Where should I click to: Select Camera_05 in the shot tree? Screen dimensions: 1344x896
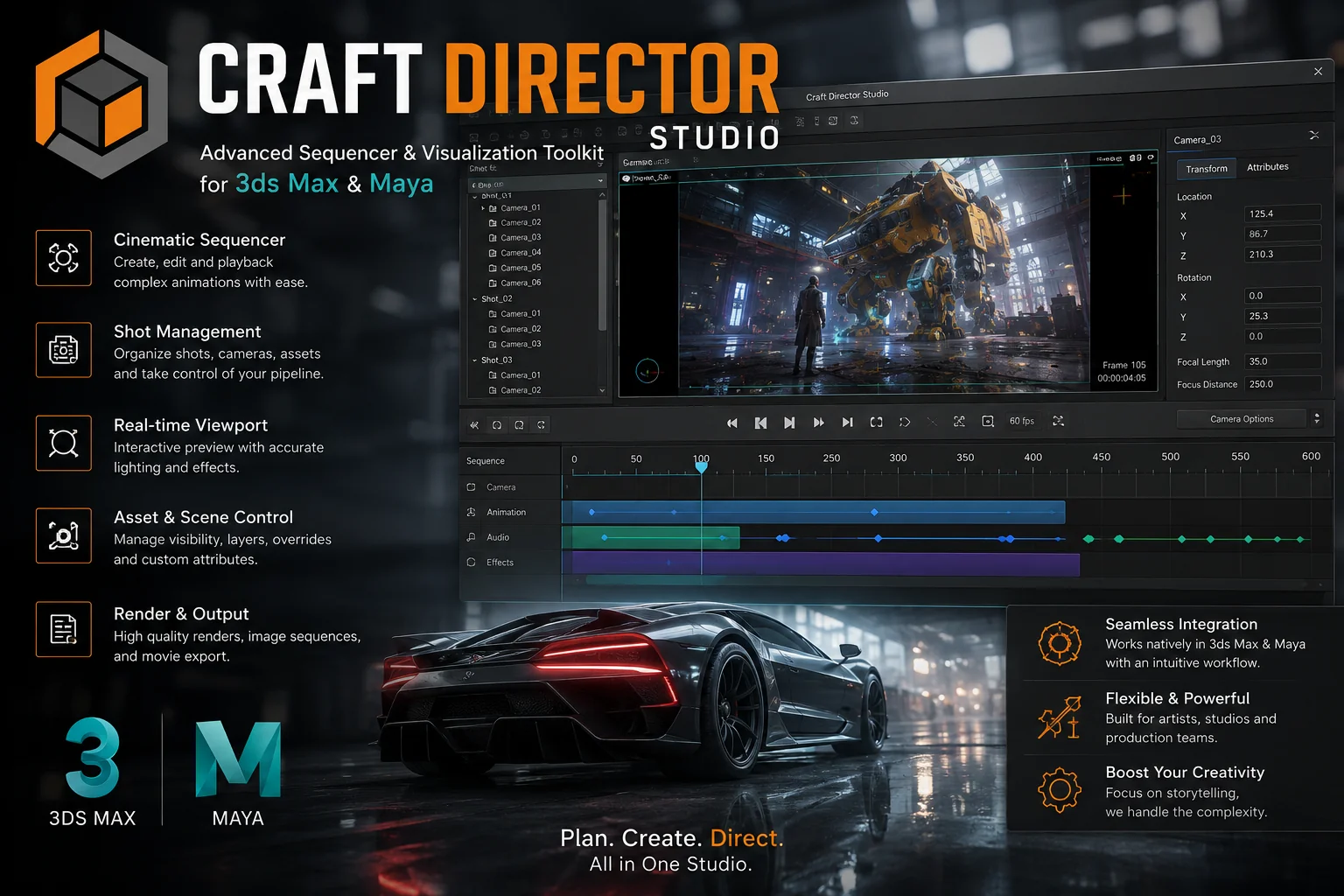click(x=521, y=268)
